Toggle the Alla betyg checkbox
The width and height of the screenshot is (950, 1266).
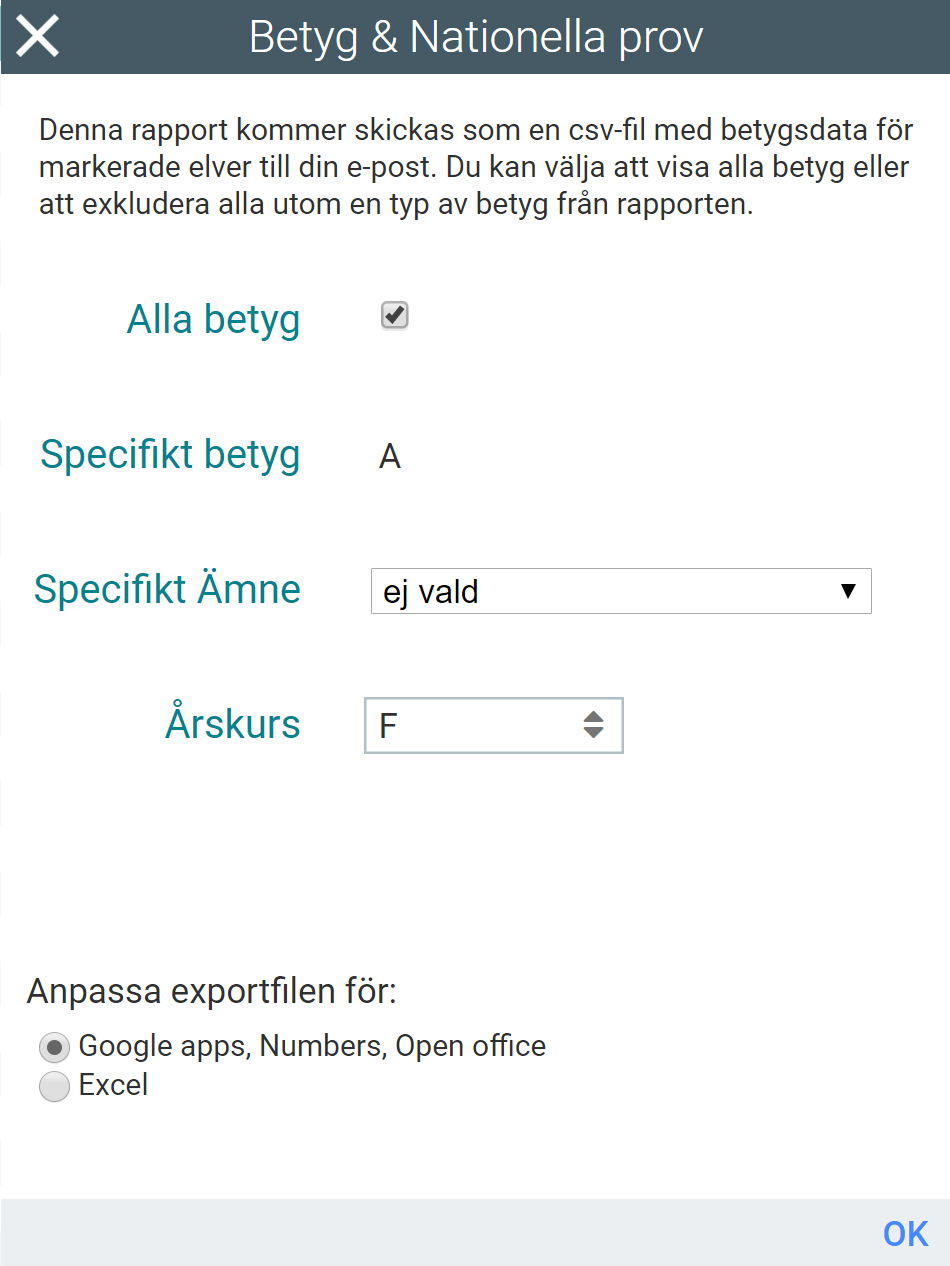point(395,317)
